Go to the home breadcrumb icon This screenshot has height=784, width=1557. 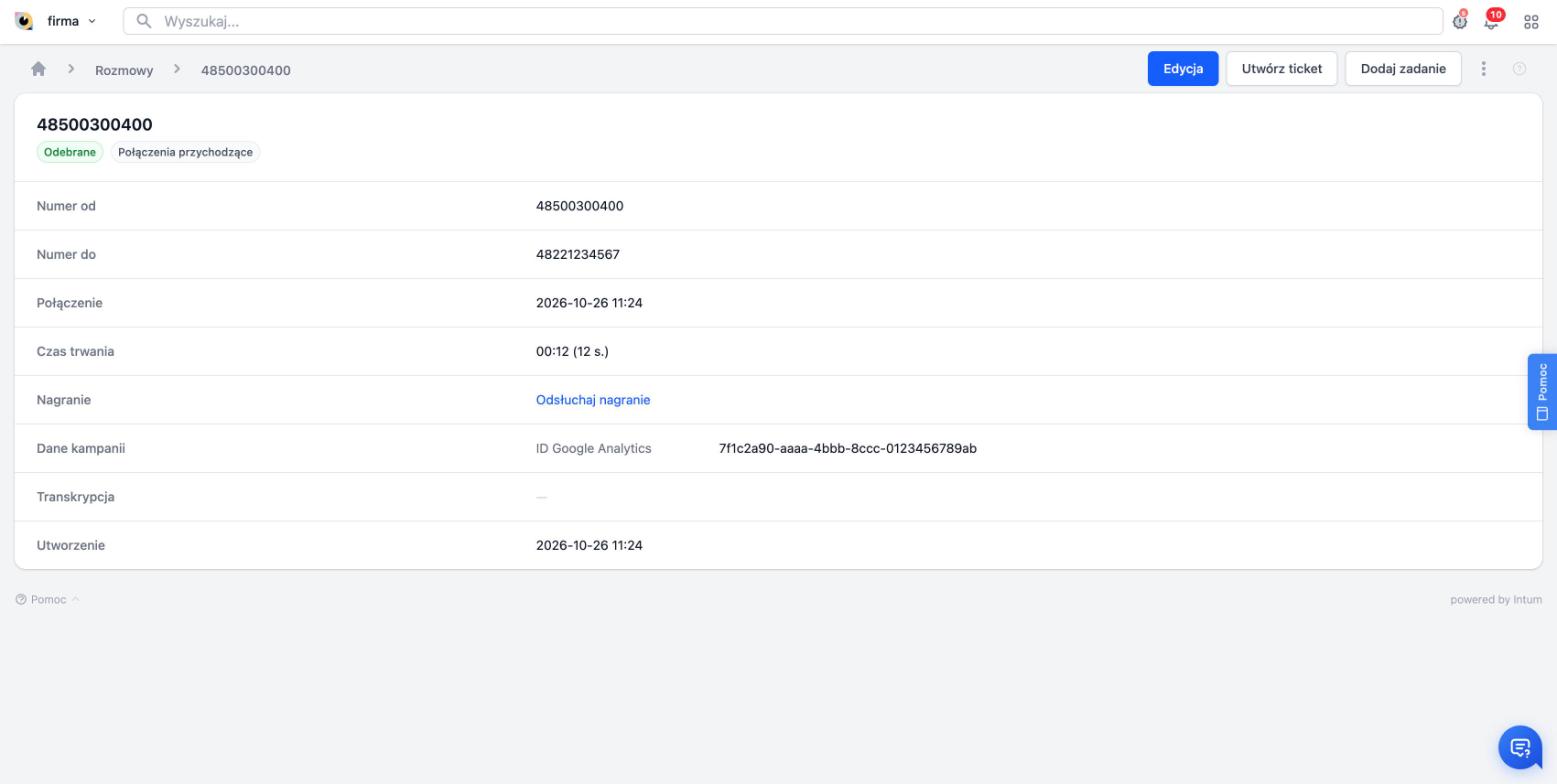(38, 69)
